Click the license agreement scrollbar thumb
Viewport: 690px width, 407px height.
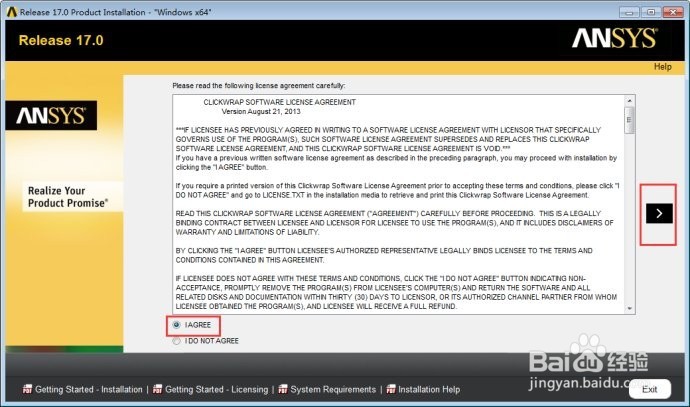click(629, 120)
